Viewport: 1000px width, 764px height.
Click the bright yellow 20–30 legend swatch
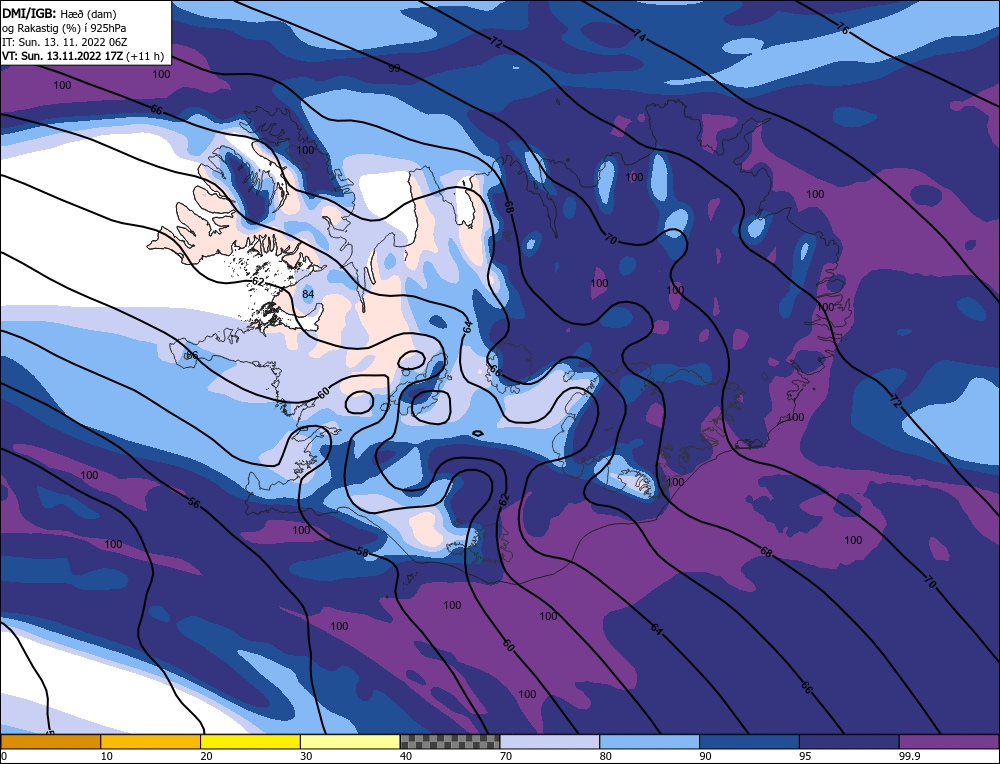(x=250, y=742)
